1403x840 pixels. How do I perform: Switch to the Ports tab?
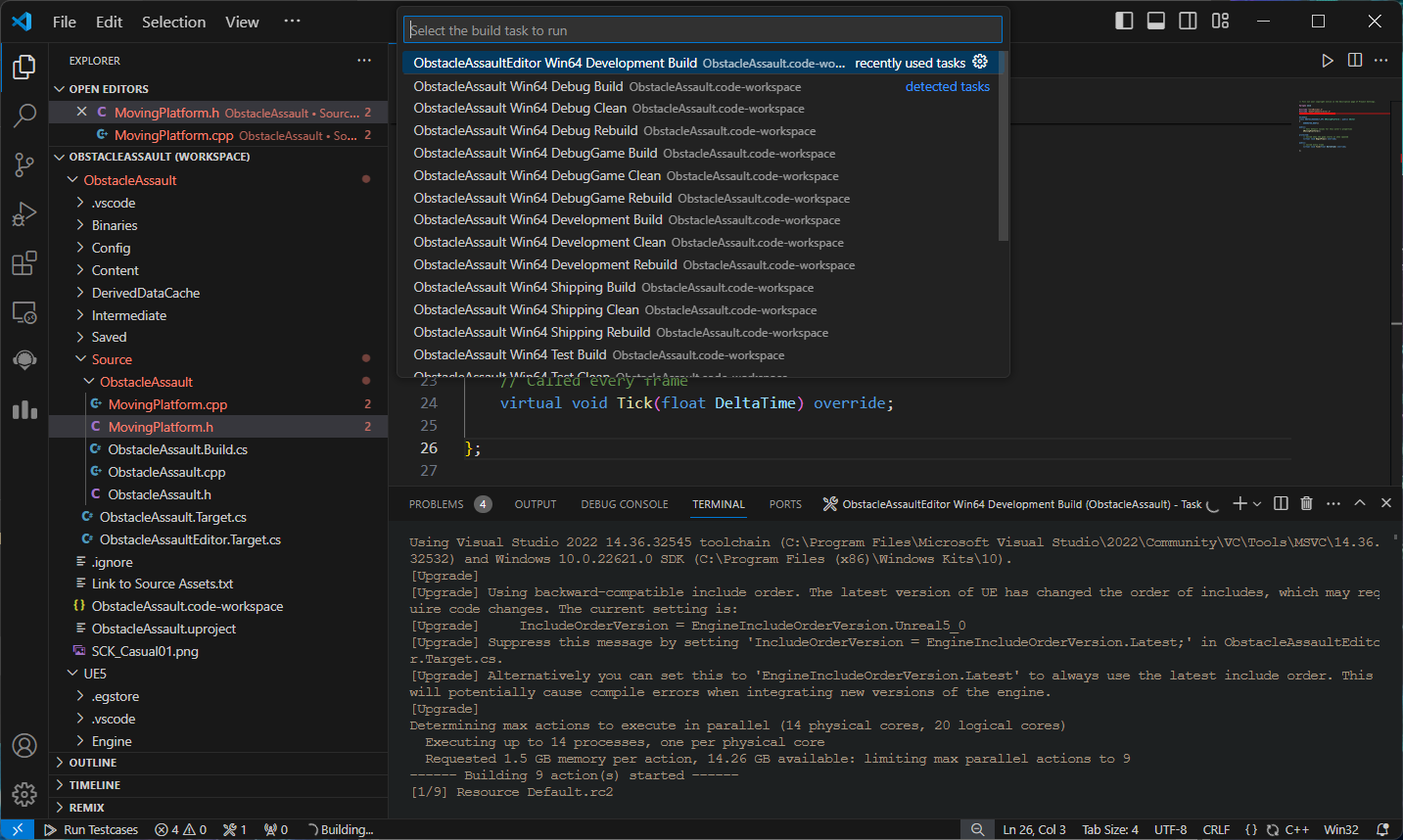[x=785, y=504]
